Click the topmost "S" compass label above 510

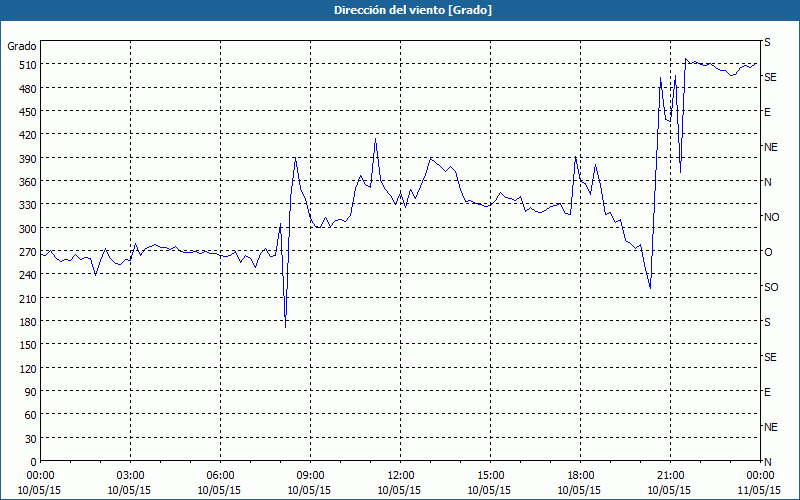click(767, 42)
